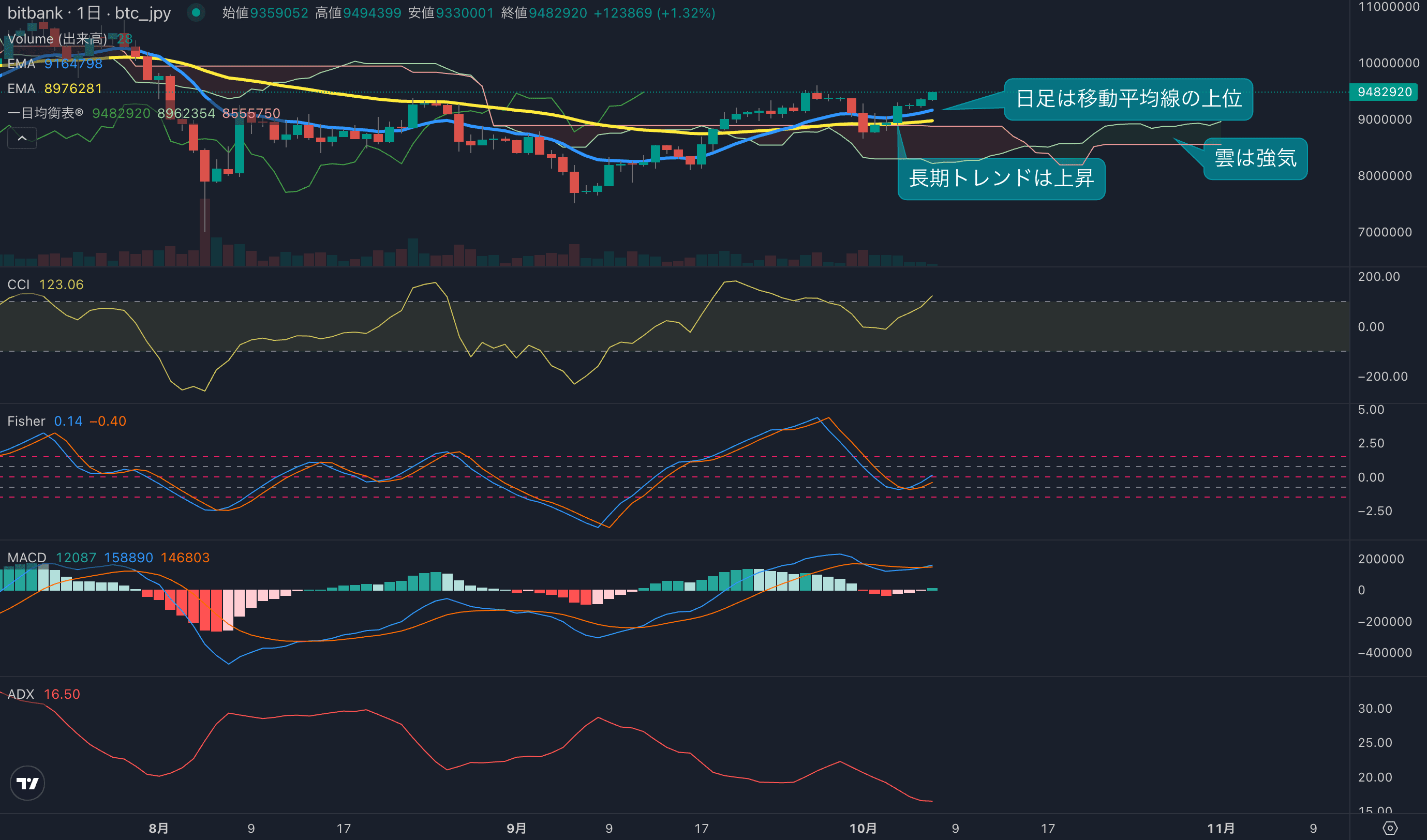Select the blue EMA 9164798 legend
Screen dimensions: 1427x840
pos(55,64)
